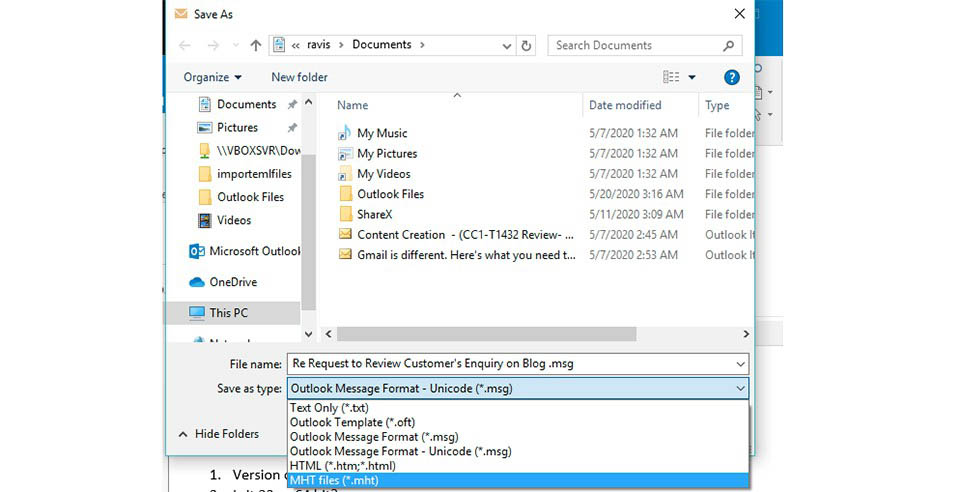Screen dimensions: 960x492
Task: Expand the breadcrumb overflow « chevron
Action: 296,45
